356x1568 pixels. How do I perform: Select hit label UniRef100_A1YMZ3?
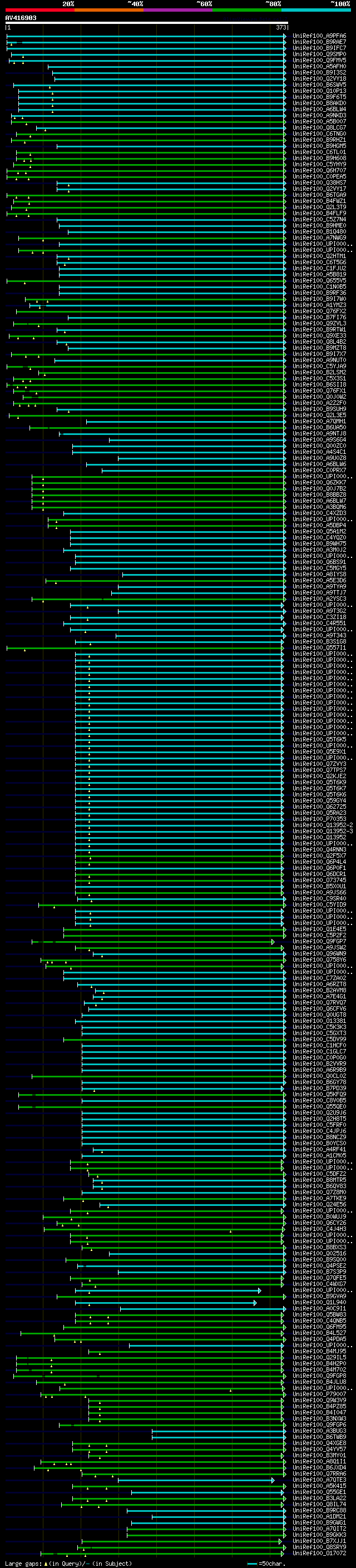[x=319, y=305]
